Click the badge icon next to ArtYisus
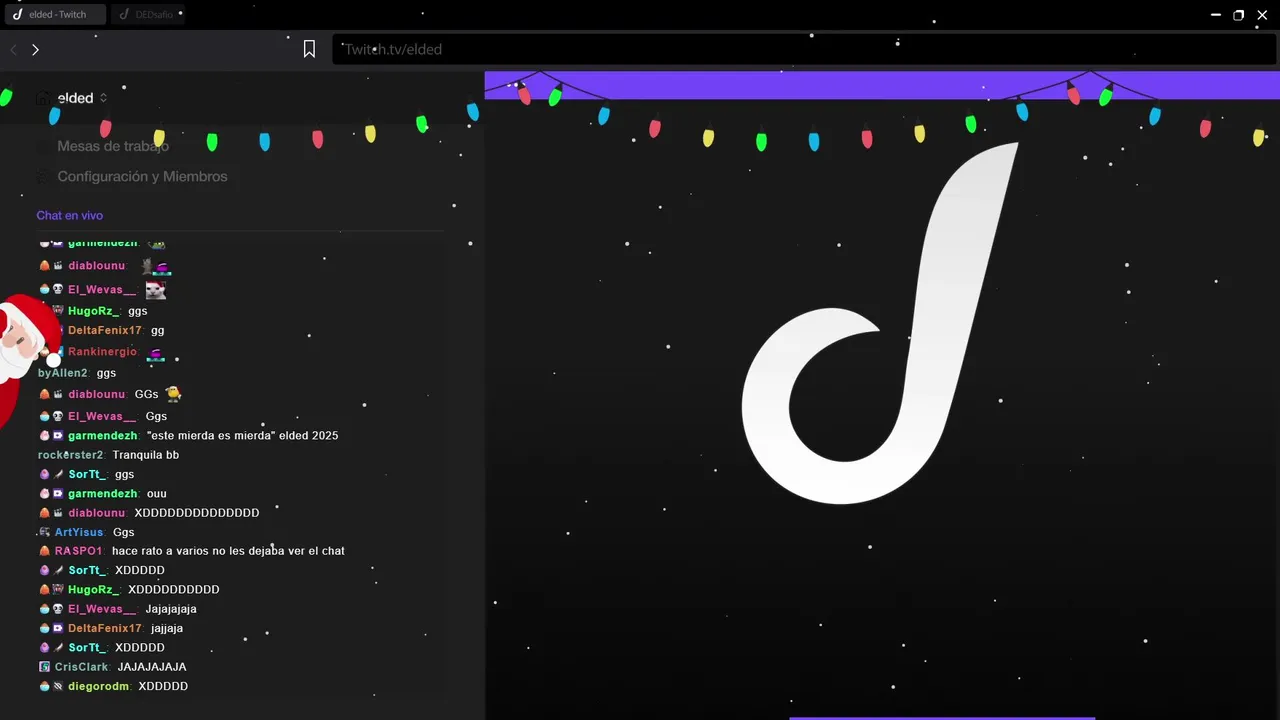This screenshot has width=1280, height=720. click(x=44, y=532)
